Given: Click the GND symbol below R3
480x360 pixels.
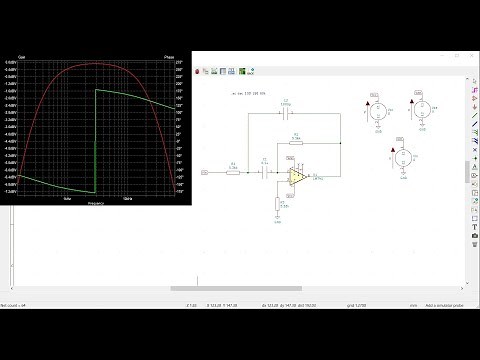Looking at the screenshot, I should click(277, 220).
